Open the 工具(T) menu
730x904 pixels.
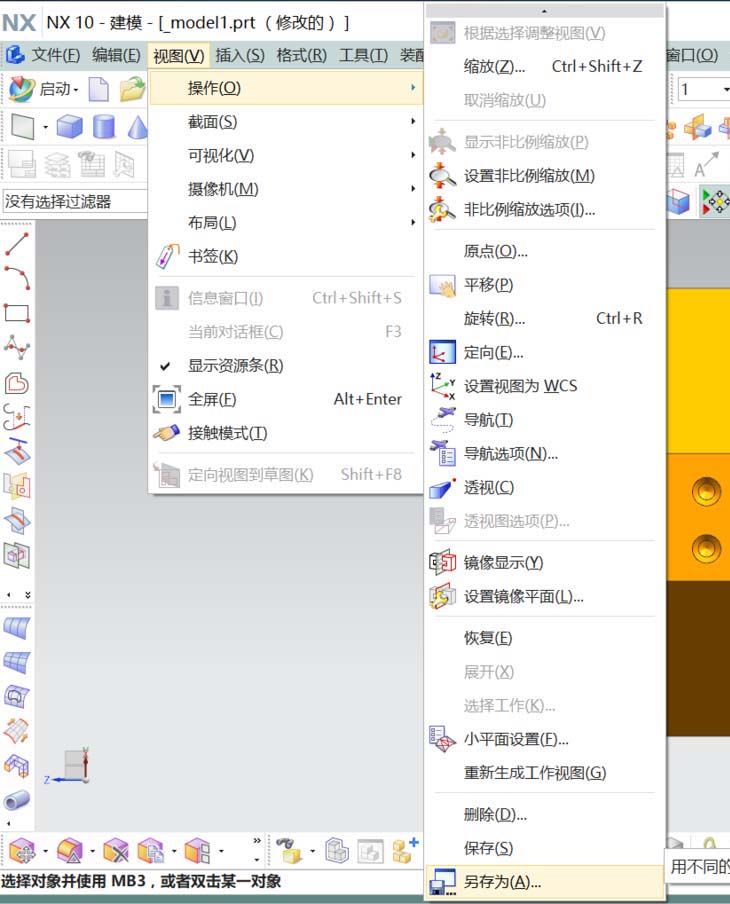pyautogui.click(x=363, y=55)
